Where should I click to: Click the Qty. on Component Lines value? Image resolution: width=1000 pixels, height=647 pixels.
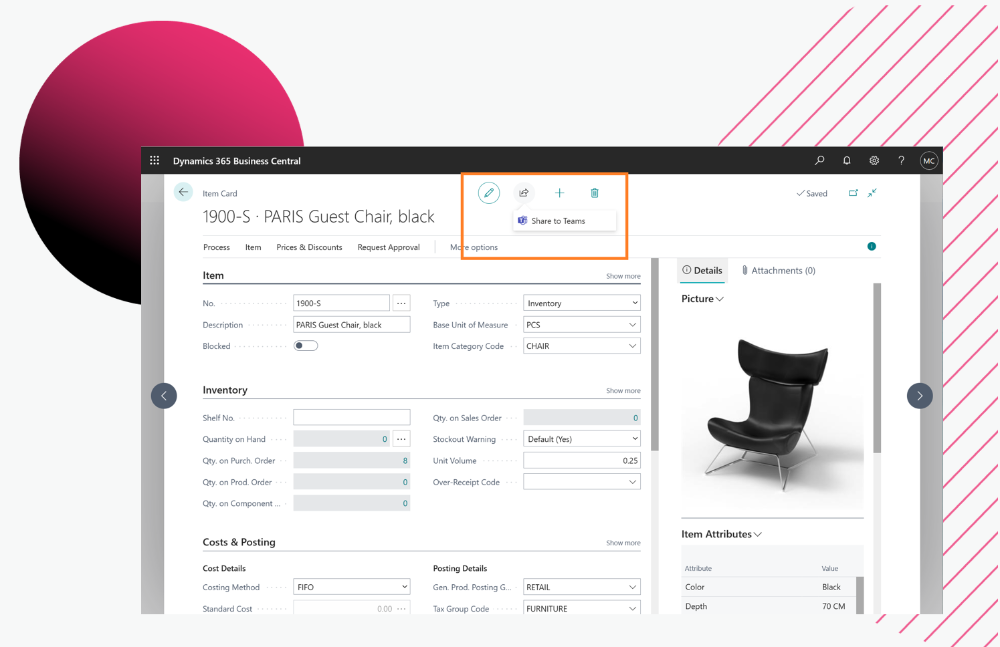(351, 503)
